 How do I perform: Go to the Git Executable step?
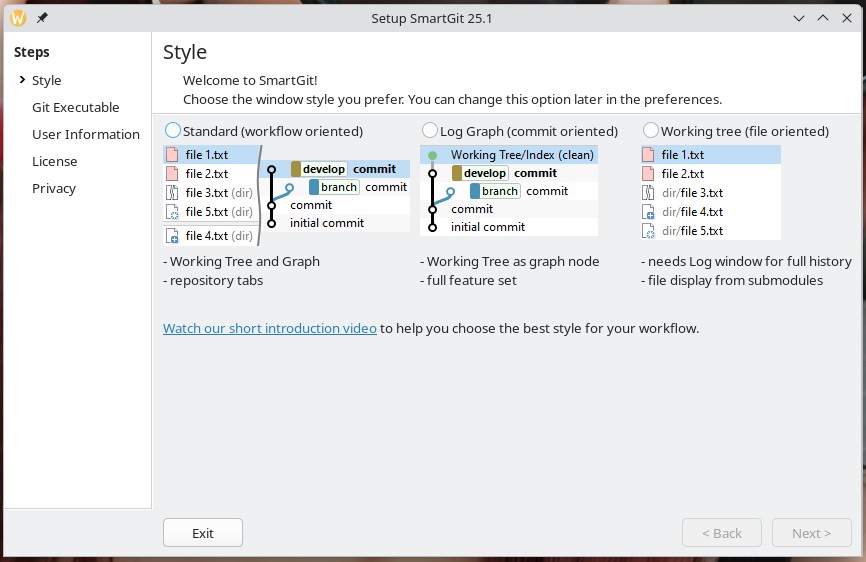point(75,107)
